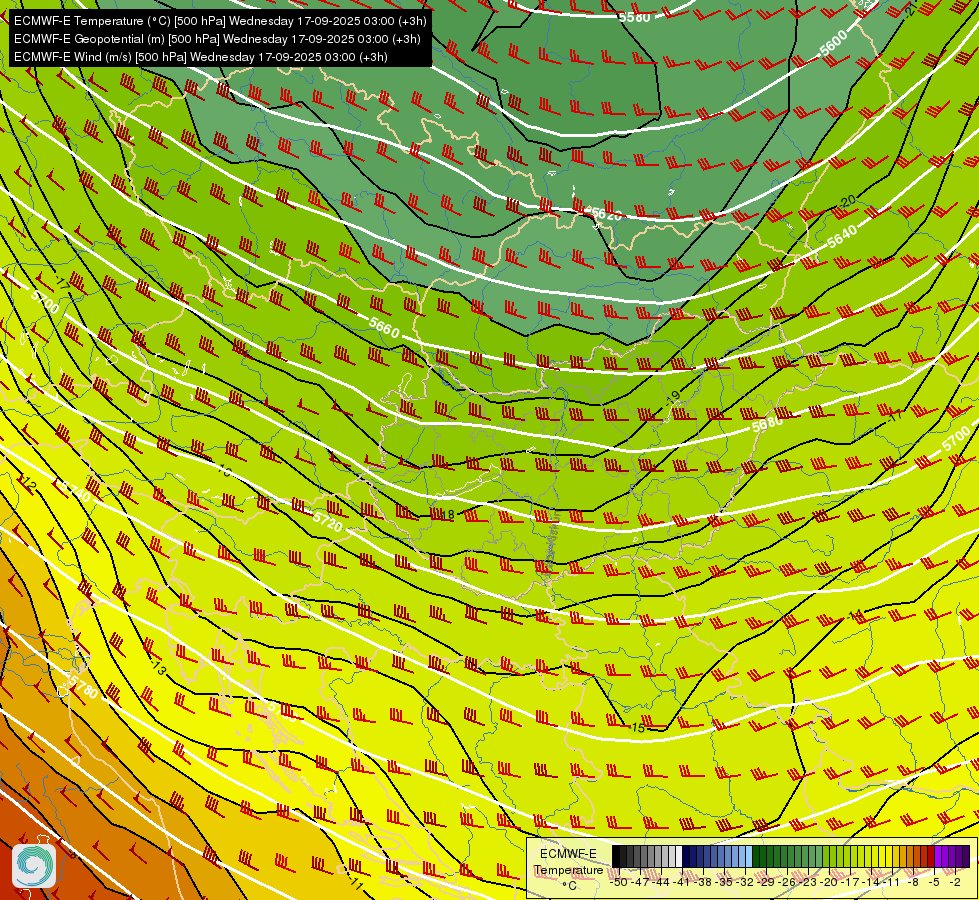Click the white swatch in temperature legend
Screen dimensions: 979x900
click(679, 856)
